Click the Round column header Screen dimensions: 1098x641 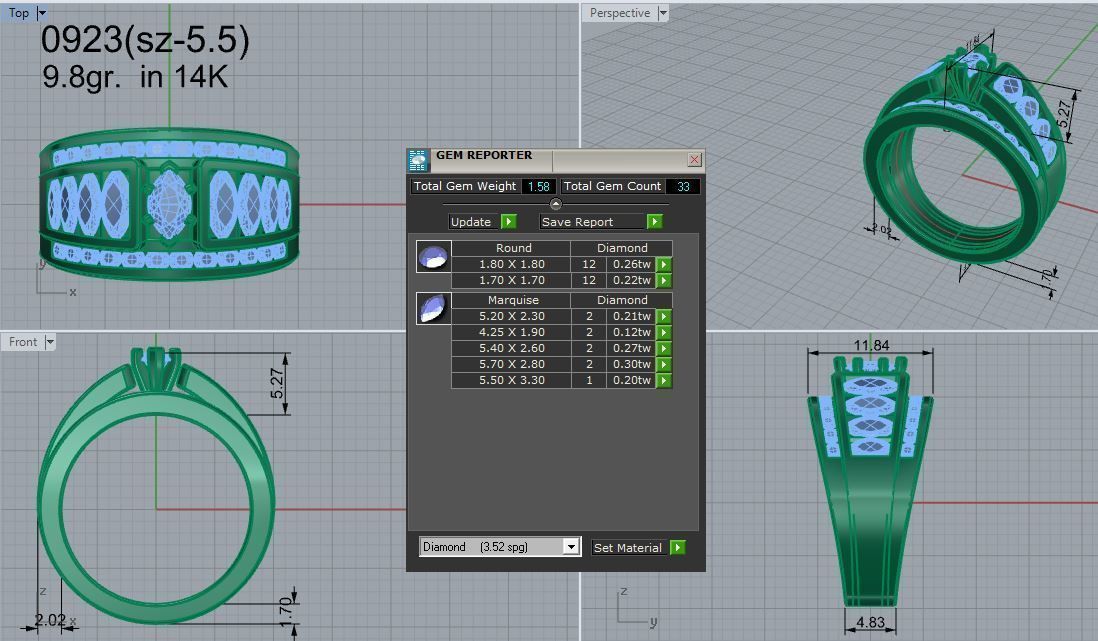click(513, 248)
